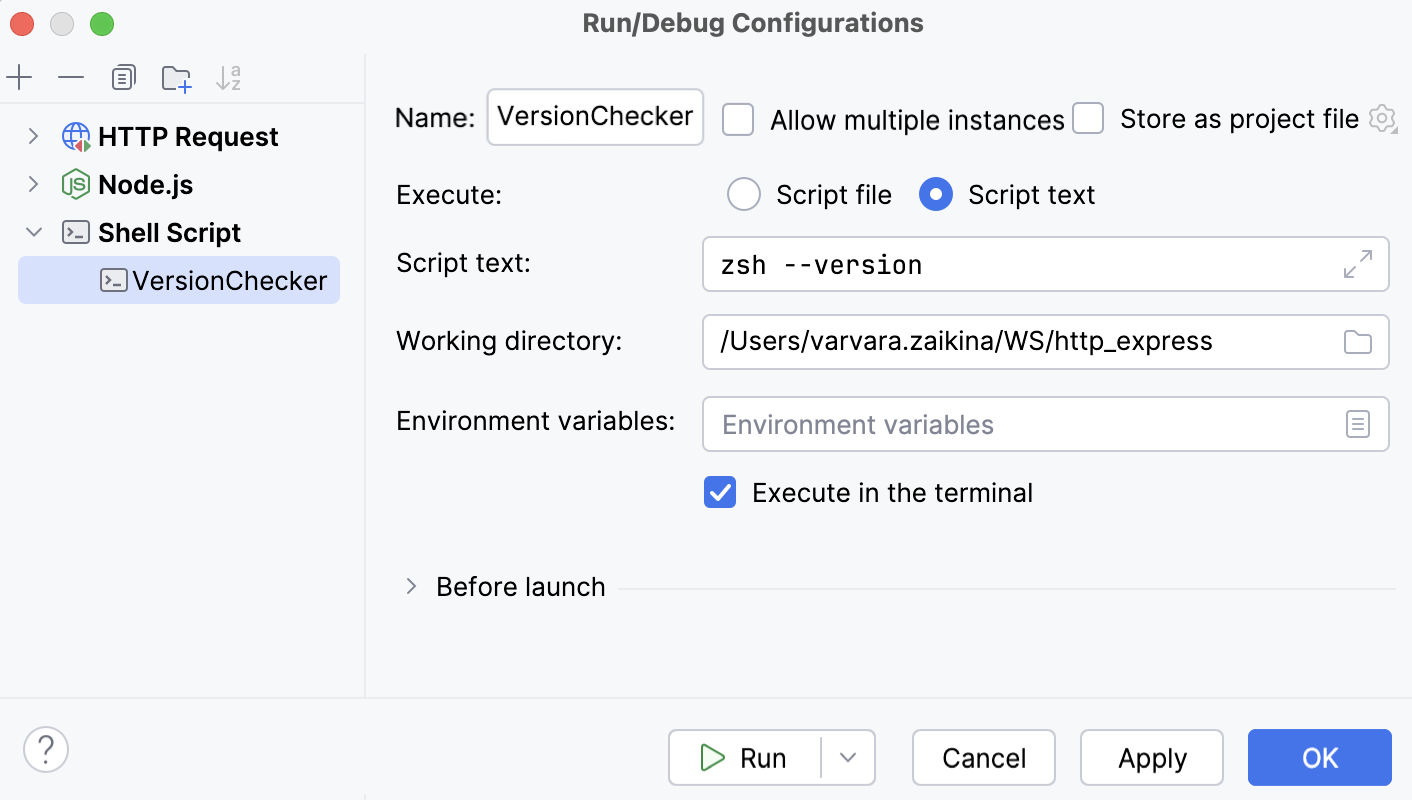Copy the VersionChecker configuration
Screen dimensions: 1412x800
click(123, 77)
